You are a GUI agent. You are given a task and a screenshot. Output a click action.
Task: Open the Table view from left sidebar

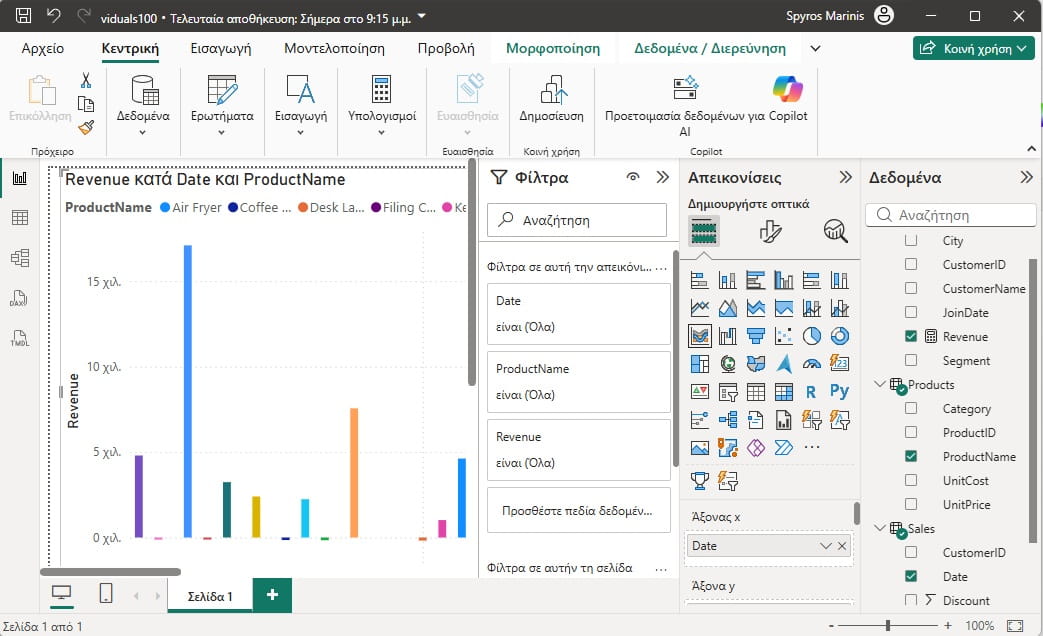[x=20, y=218]
